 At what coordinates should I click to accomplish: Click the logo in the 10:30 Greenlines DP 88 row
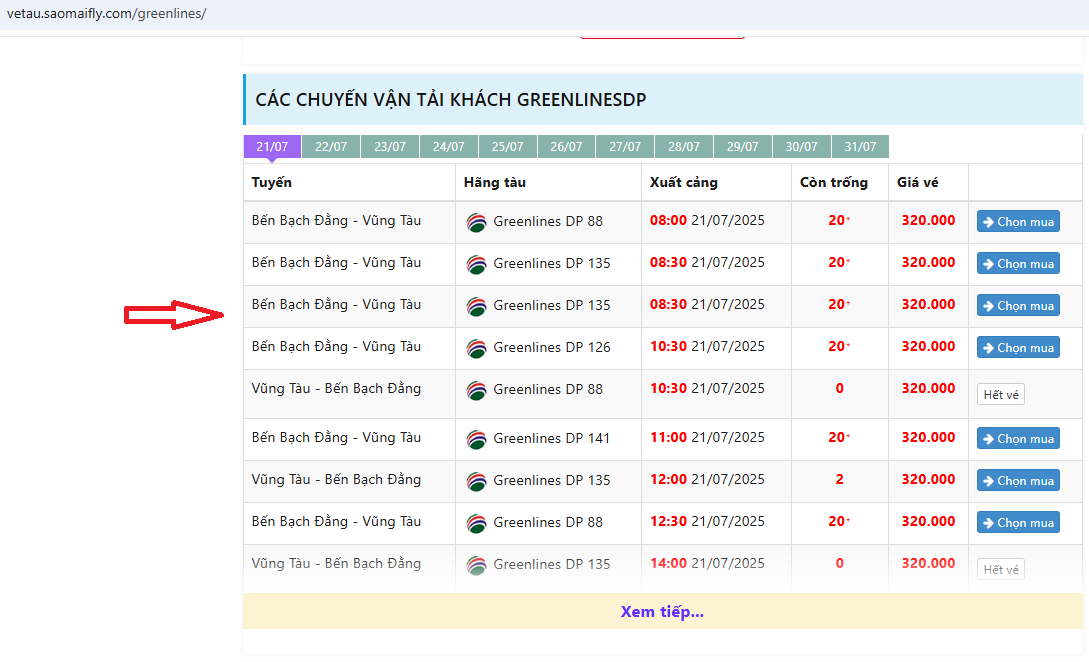[476, 390]
